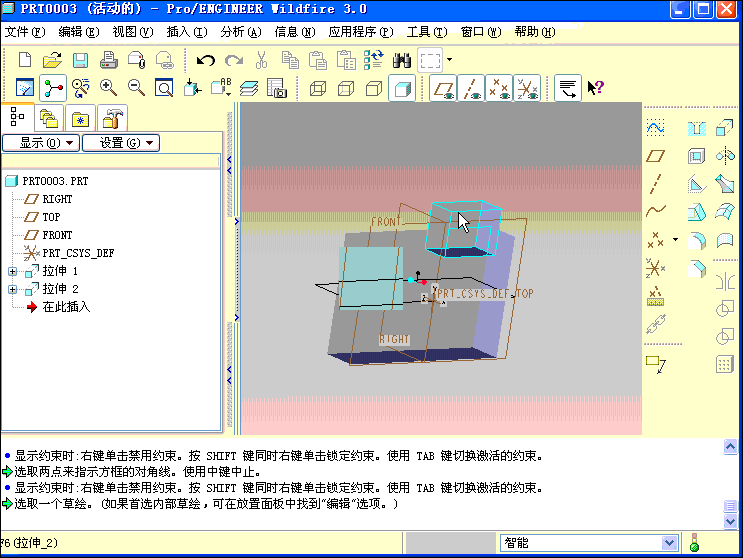The width and height of the screenshot is (743, 558).
Task: Click the scissors cut icon
Action: [261, 60]
